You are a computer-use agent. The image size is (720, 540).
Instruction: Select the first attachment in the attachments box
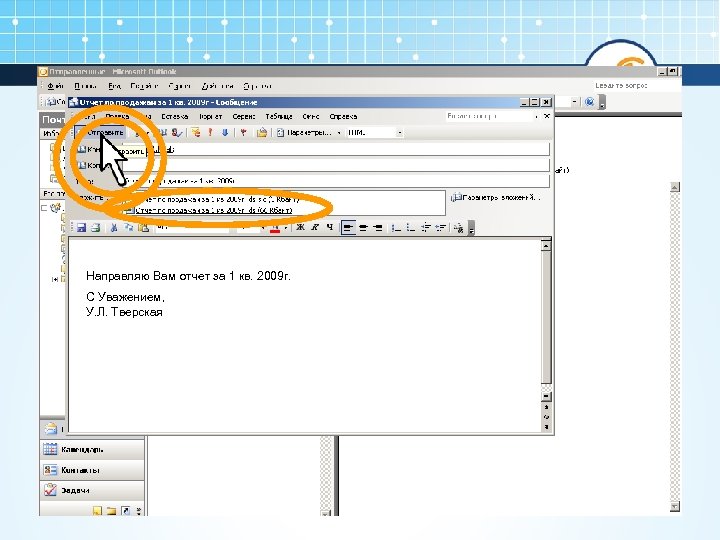[x=220, y=200]
